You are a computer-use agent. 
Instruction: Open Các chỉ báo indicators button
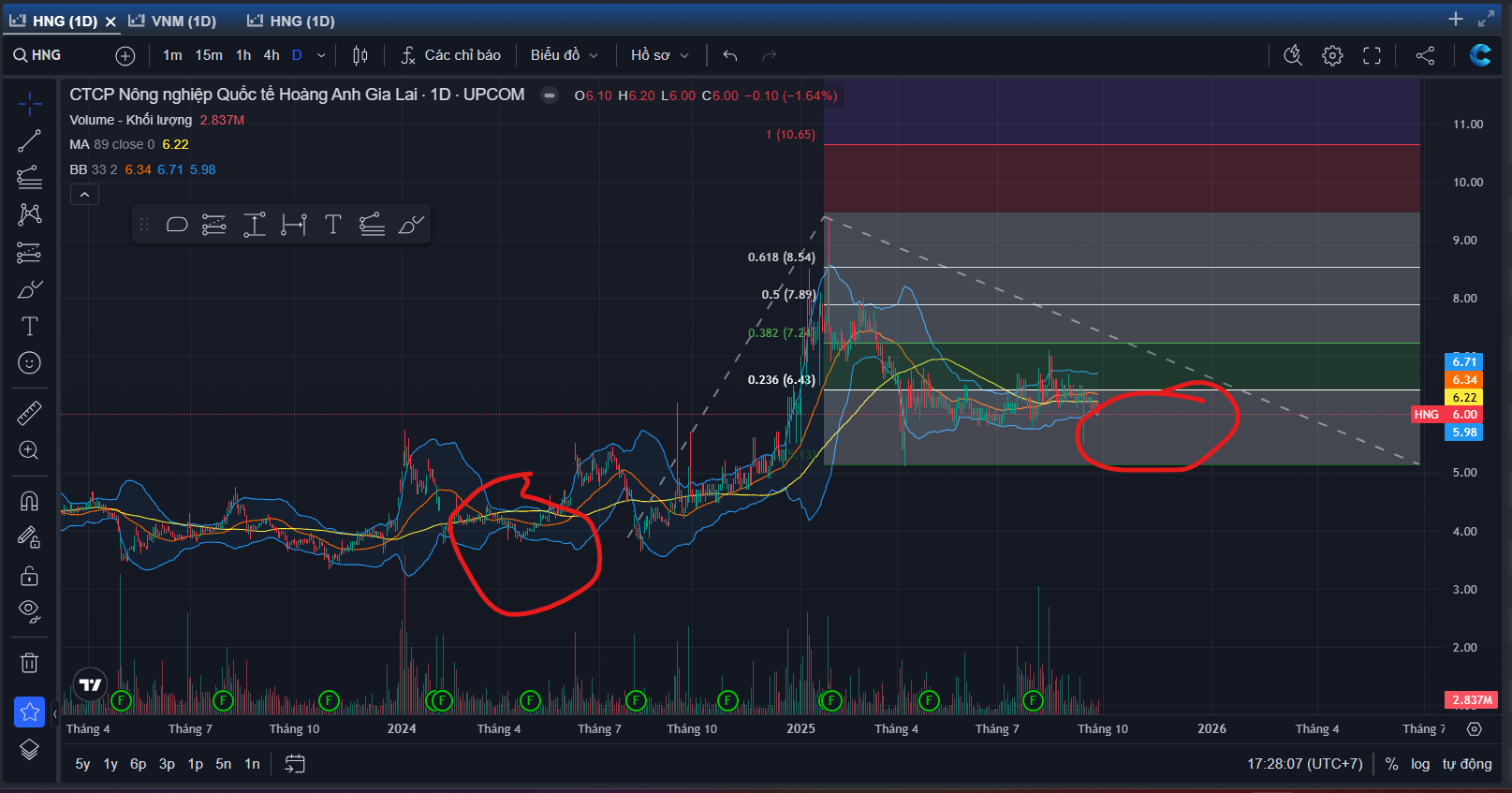coord(451,55)
